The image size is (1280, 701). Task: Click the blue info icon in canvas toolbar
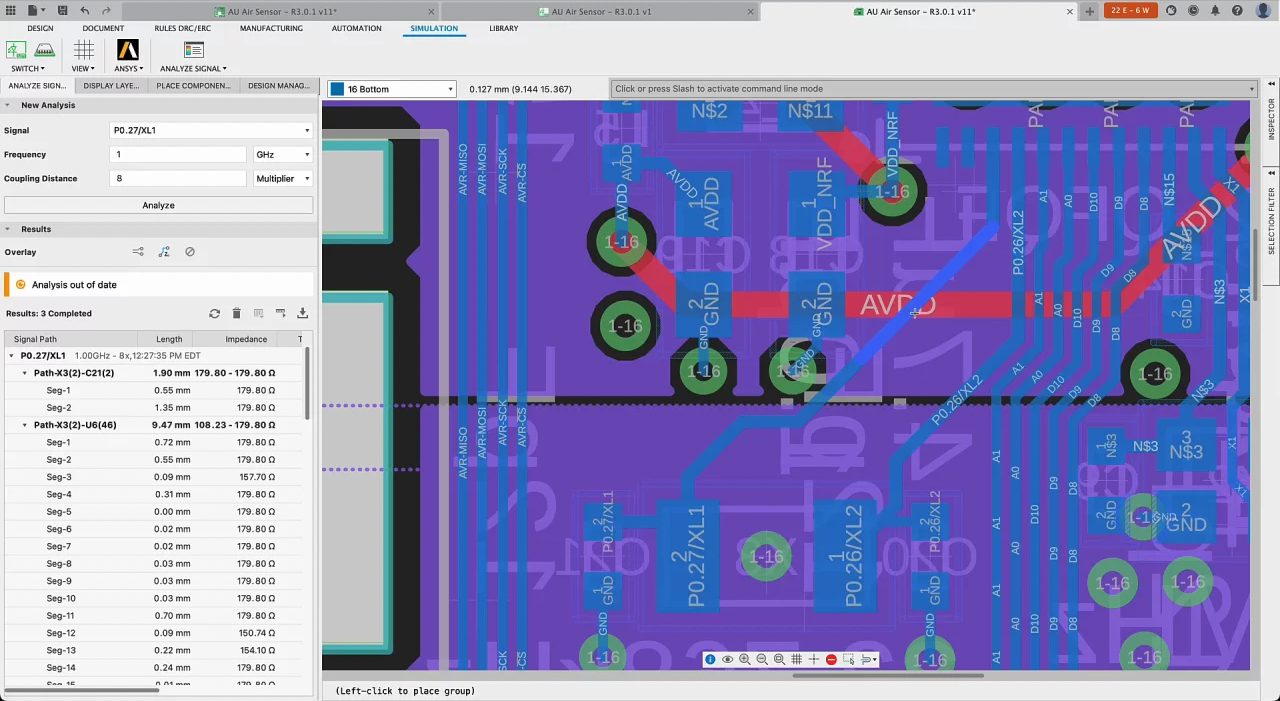[710, 660]
